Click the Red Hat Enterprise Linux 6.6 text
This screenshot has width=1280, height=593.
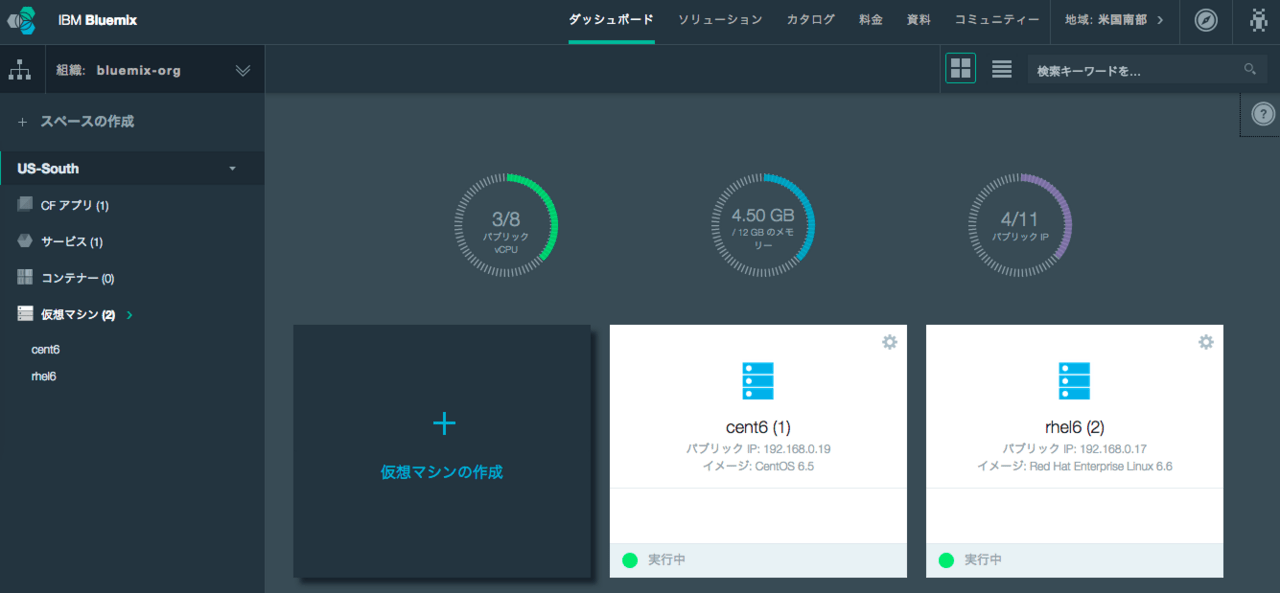coord(1102,467)
